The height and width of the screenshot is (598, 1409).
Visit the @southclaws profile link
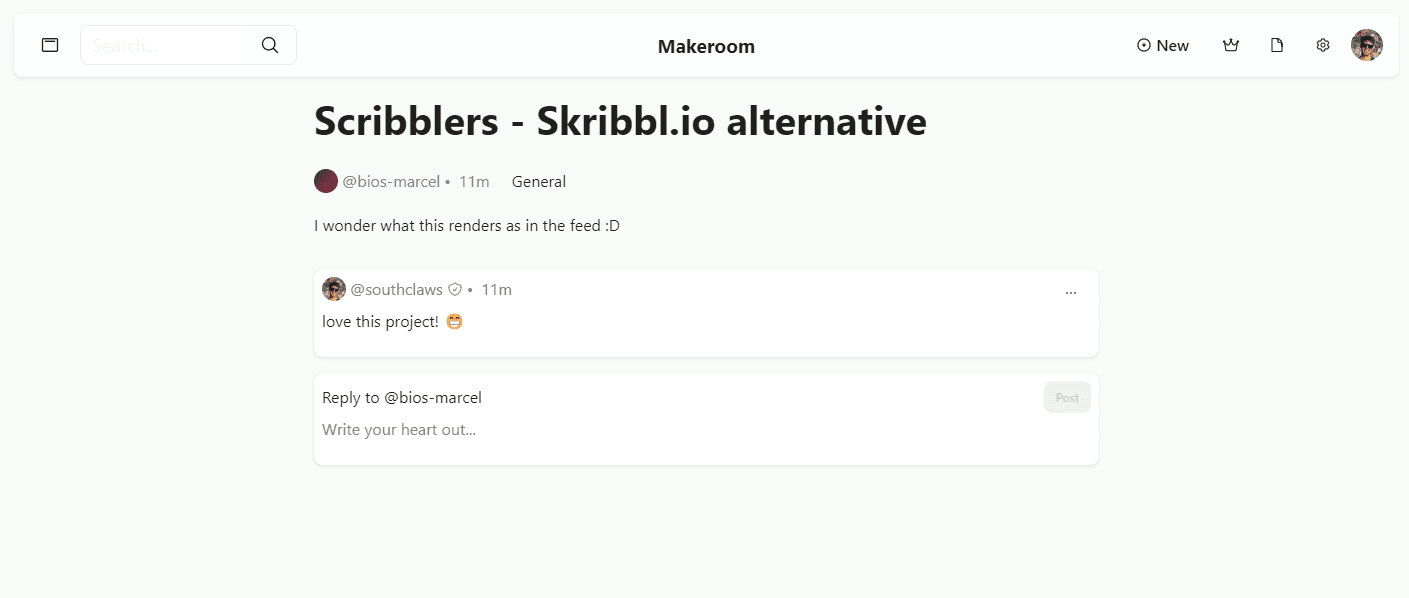(x=396, y=290)
